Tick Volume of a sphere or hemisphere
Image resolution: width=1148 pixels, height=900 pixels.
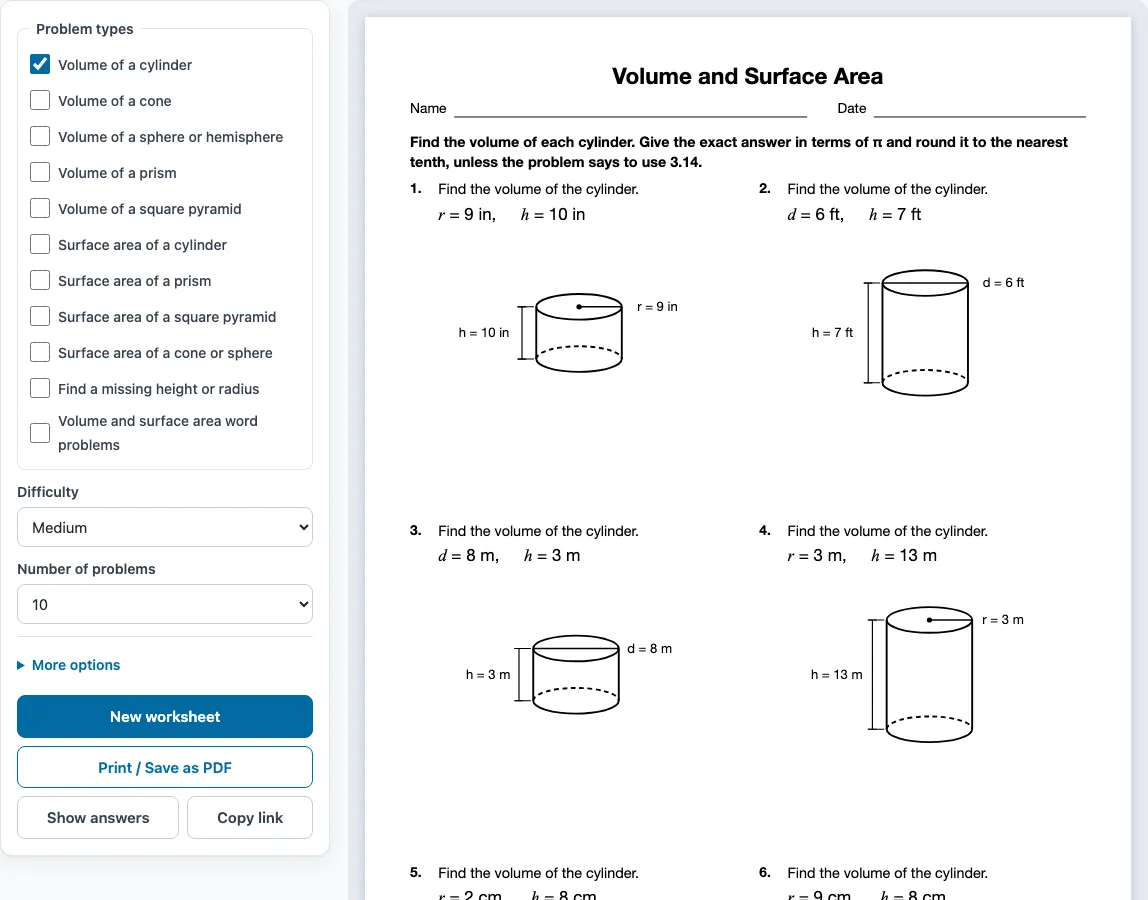click(x=40, y=136)
